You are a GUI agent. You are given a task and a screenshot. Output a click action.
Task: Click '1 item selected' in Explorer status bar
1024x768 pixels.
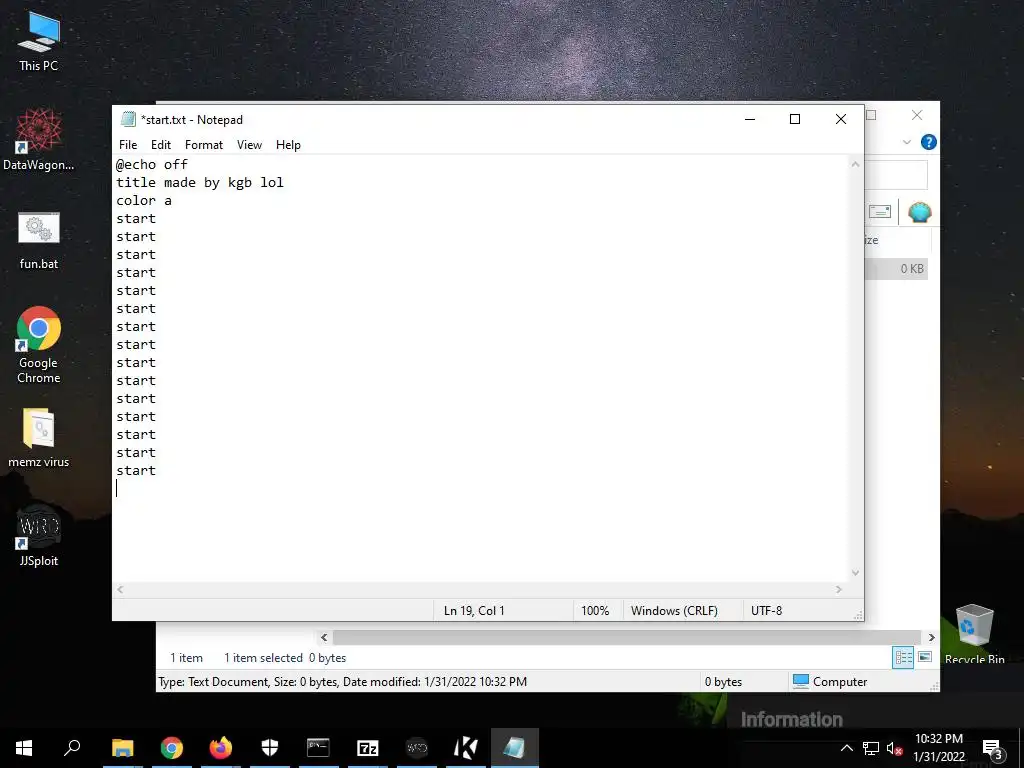pyautogui.click(x=263, y=658)
